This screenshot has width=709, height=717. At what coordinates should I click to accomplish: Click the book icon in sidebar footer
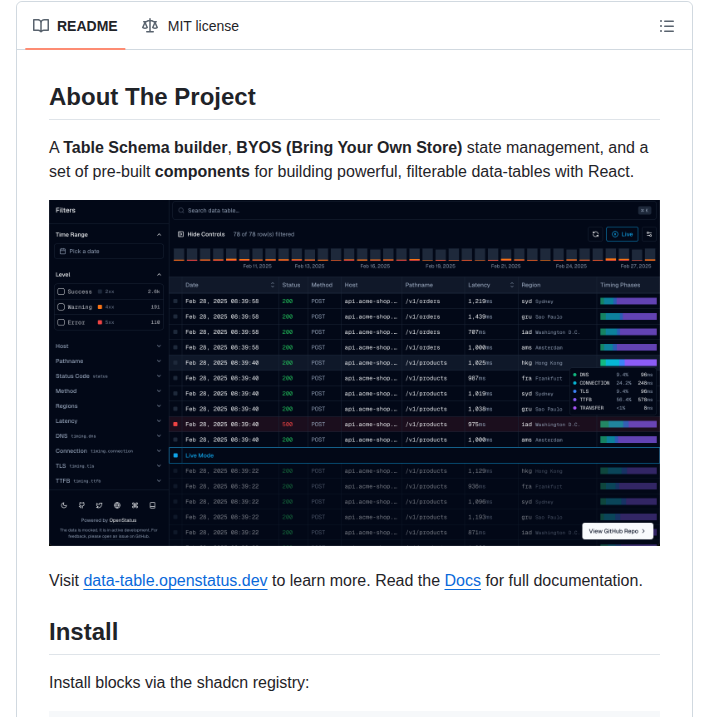click(x=152, y=506)
